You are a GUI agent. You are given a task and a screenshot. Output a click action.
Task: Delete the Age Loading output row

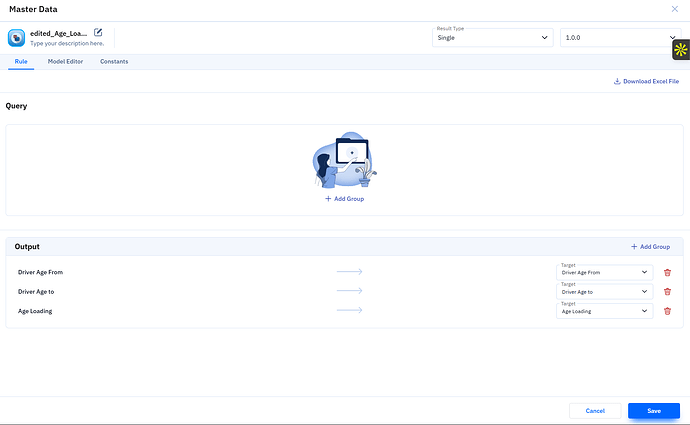click(x=667, y=311)
